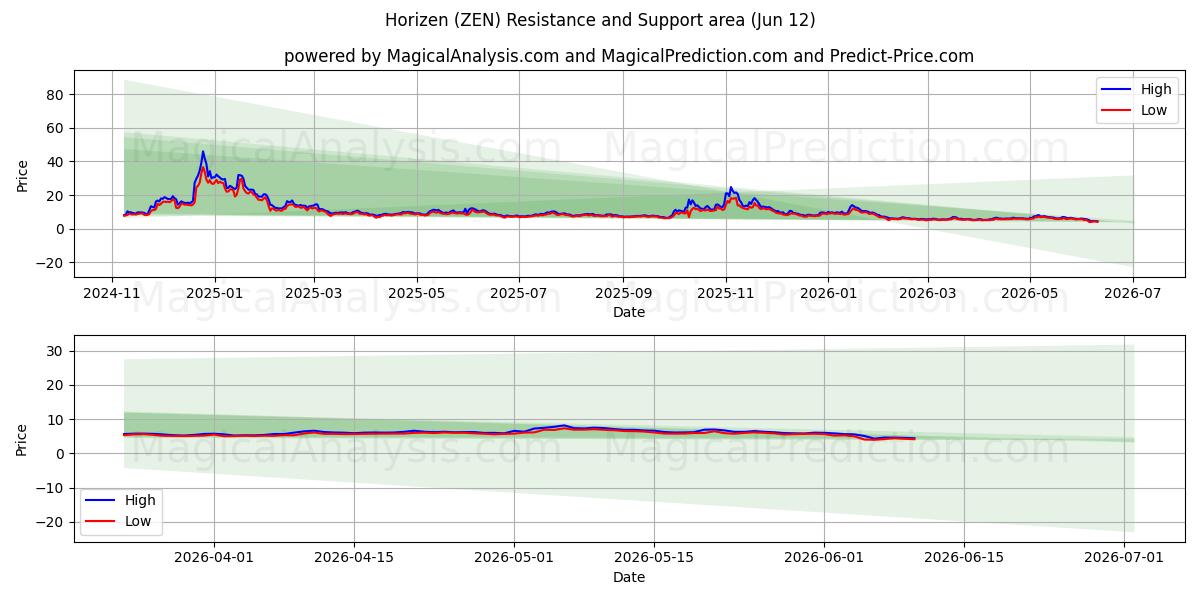Click the late-December 2024 price peak in top chart
This screenshot has width=1200, height=600.
click(x=203, y=152)
